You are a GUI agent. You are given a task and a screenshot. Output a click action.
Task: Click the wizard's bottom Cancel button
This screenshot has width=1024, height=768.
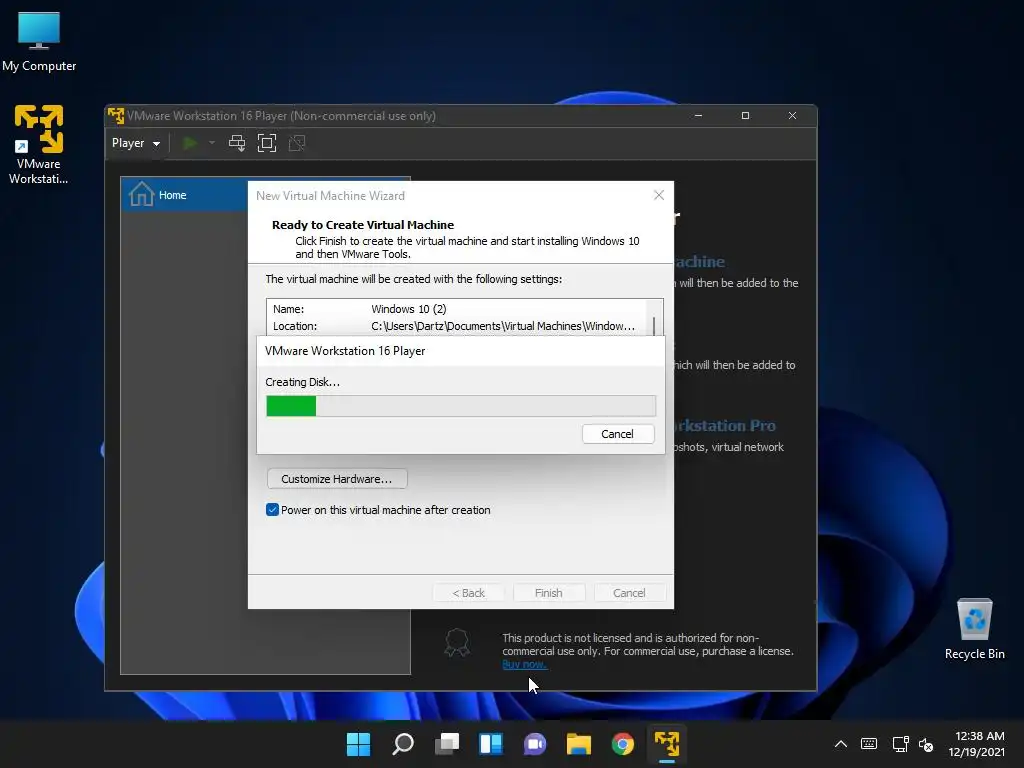point(629,593)
